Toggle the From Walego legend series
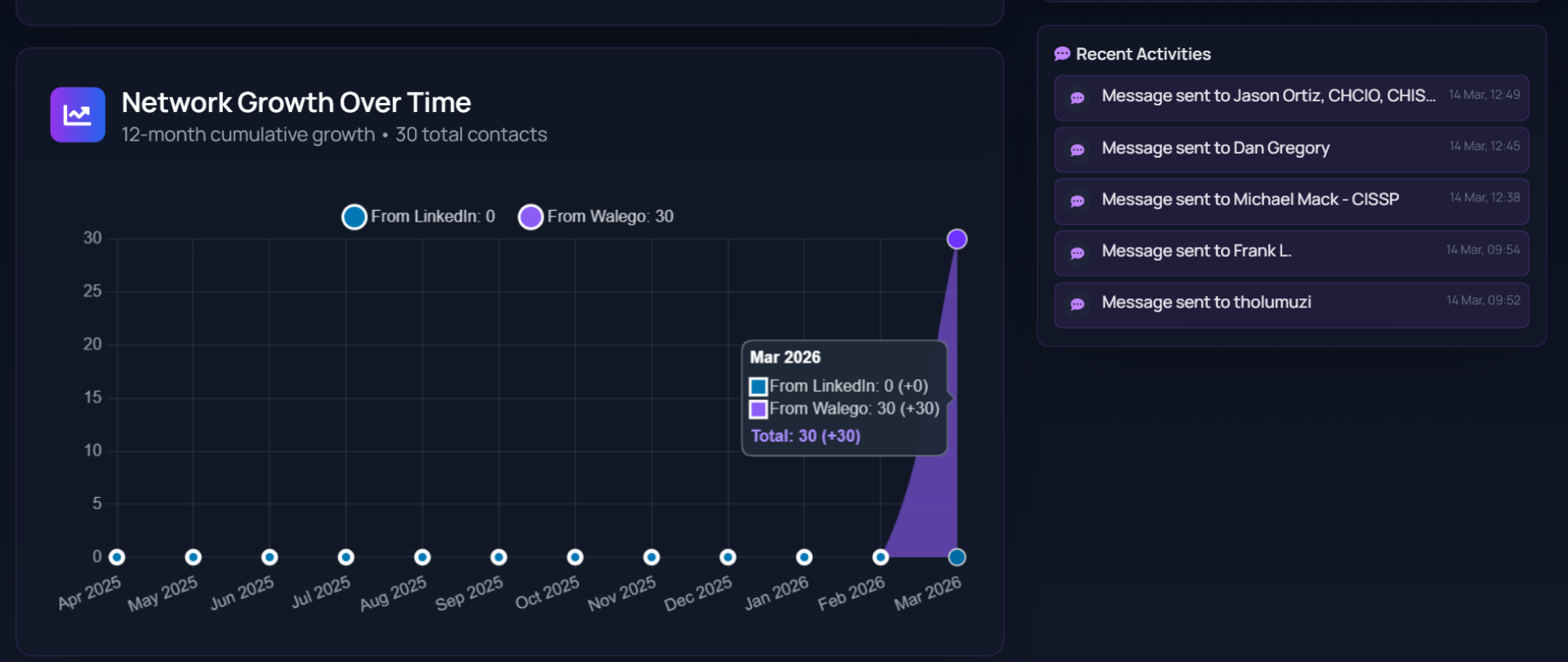The width and height of the screenshot is (1568, 662). 596,216
